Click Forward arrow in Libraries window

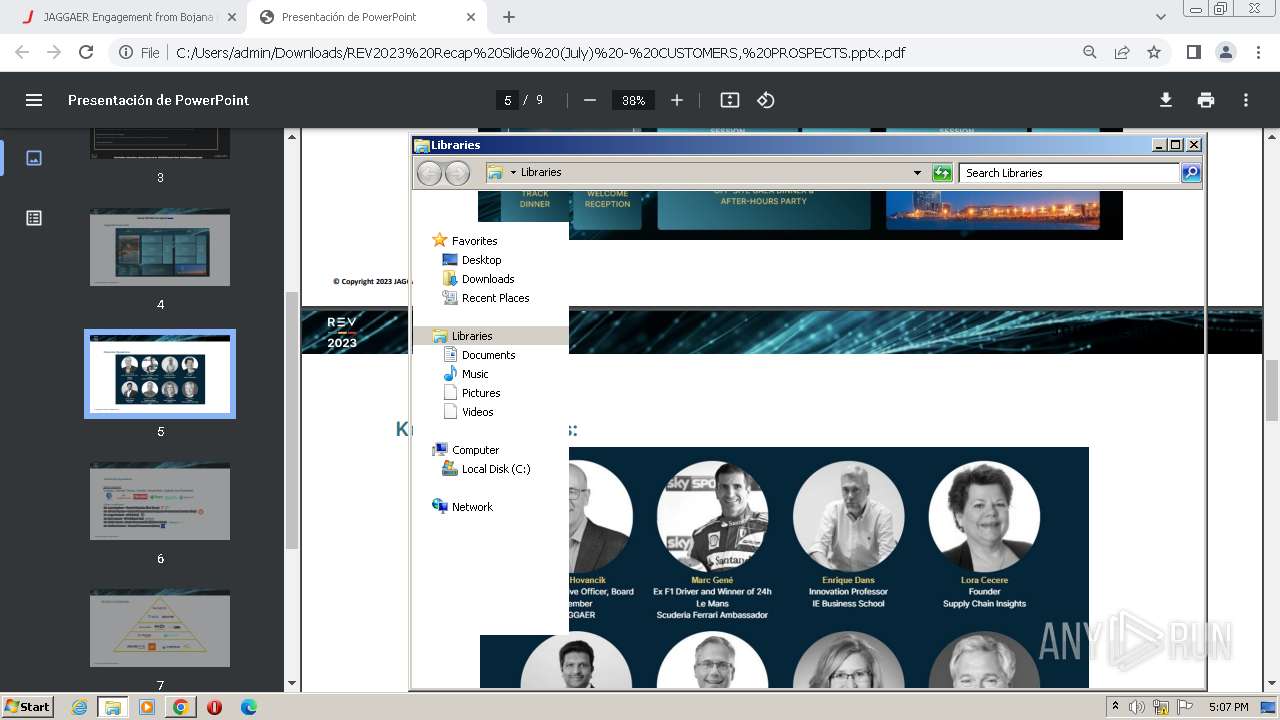(x=457, y=173)
